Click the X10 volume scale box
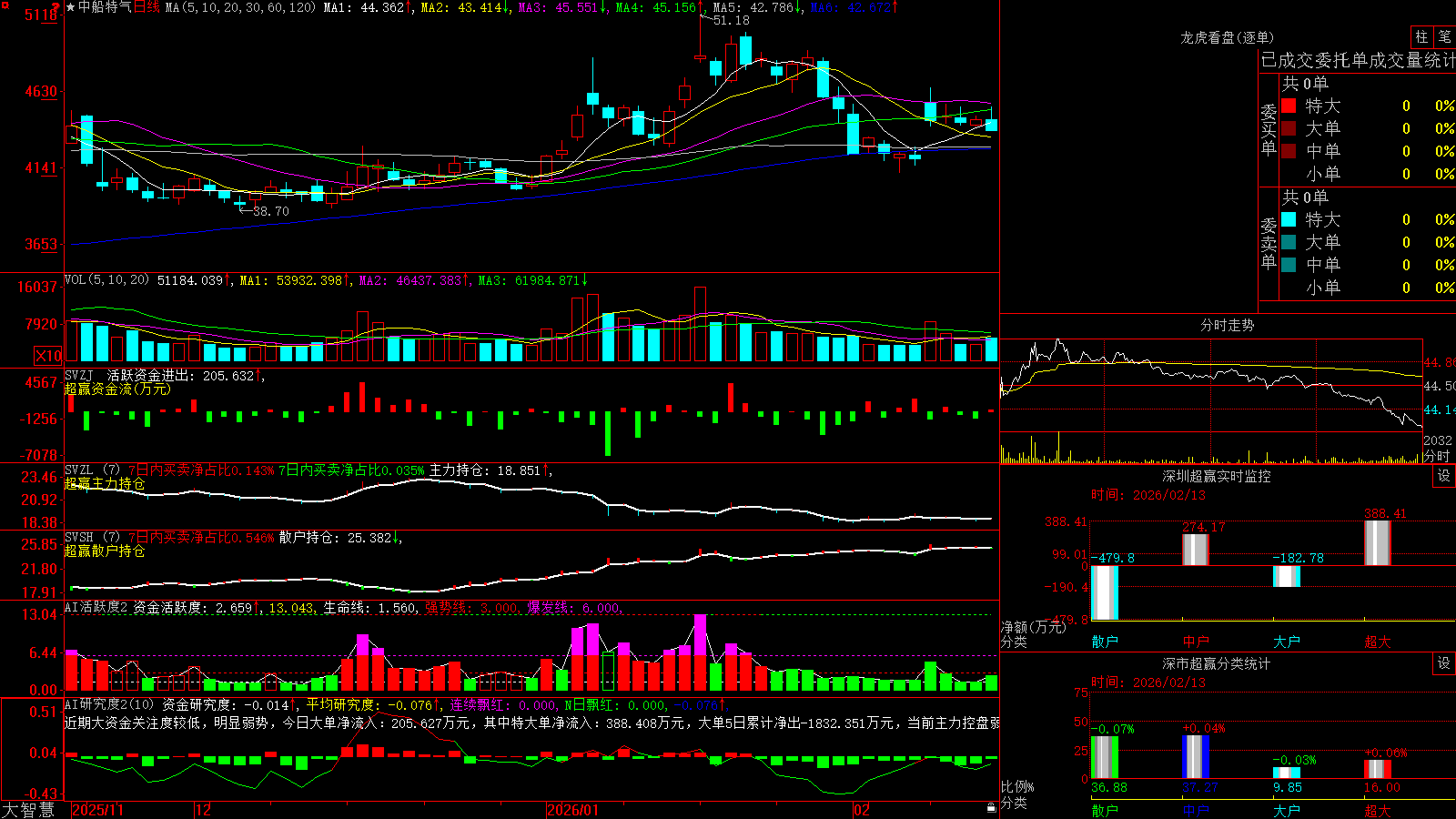 point(48,356)
